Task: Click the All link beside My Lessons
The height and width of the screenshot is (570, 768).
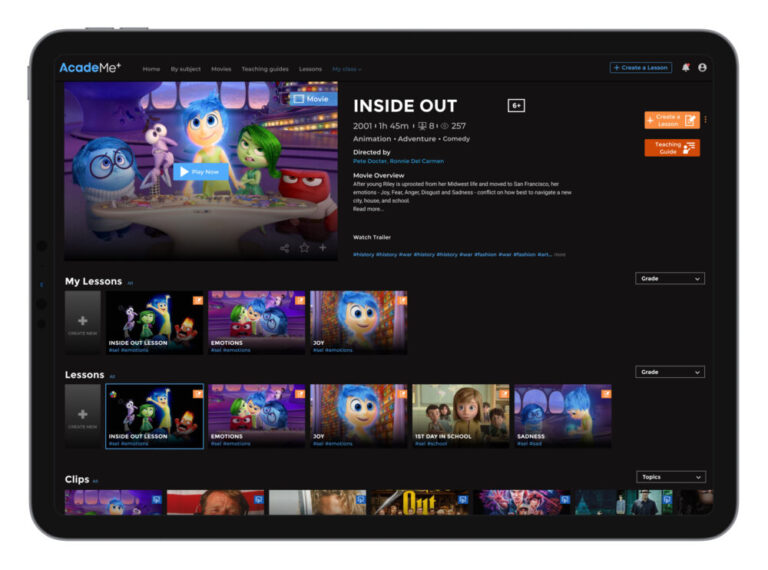Action: click(130, 283)
